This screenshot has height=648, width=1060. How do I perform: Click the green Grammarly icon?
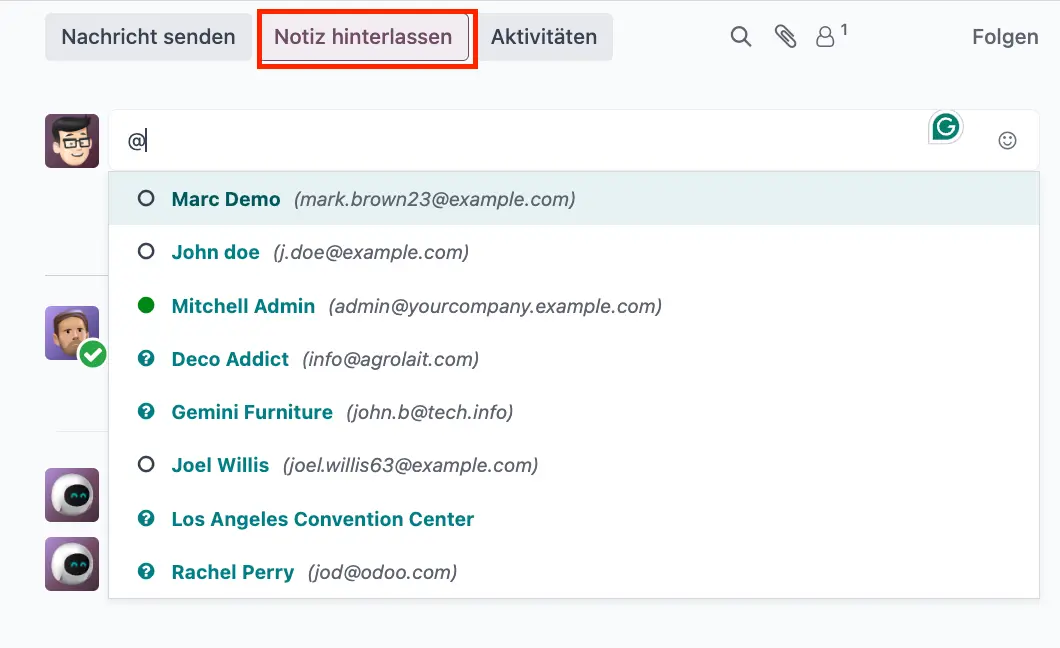coord(945,127)
